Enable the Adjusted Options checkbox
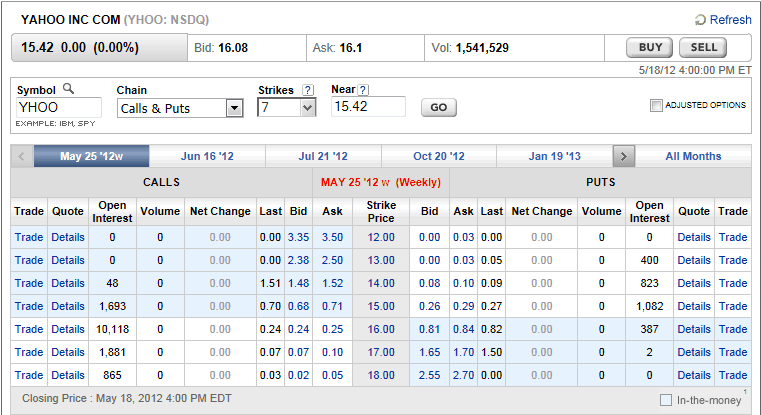The image size is (761, 415). click(x=656, y=105)
